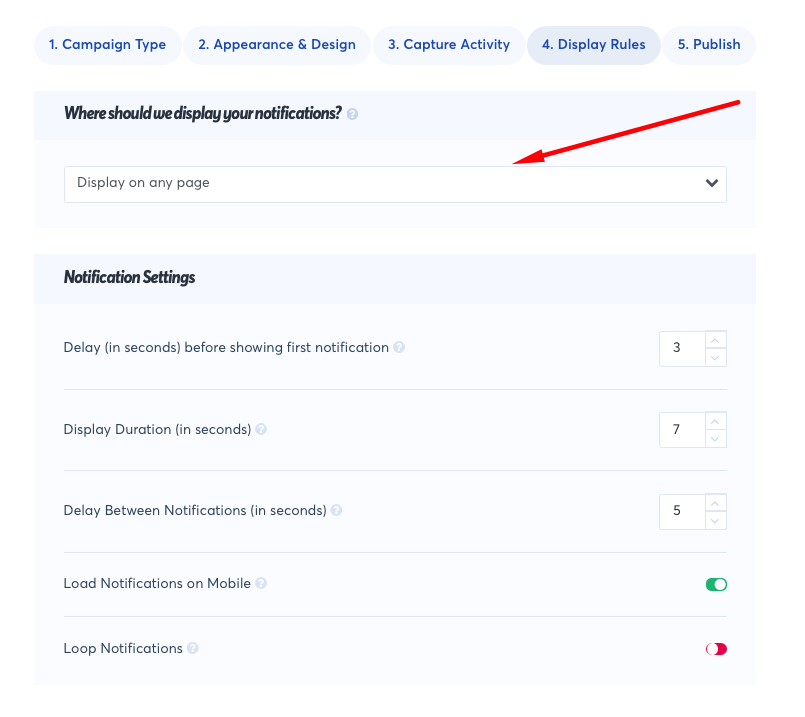Increase Display Duration with up arrow
The image size is (805, 717).
tap(715, 421)
